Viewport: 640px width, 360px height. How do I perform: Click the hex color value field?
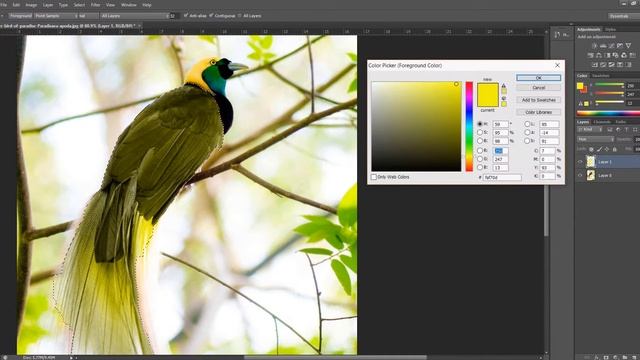click(x=502, y=177)
